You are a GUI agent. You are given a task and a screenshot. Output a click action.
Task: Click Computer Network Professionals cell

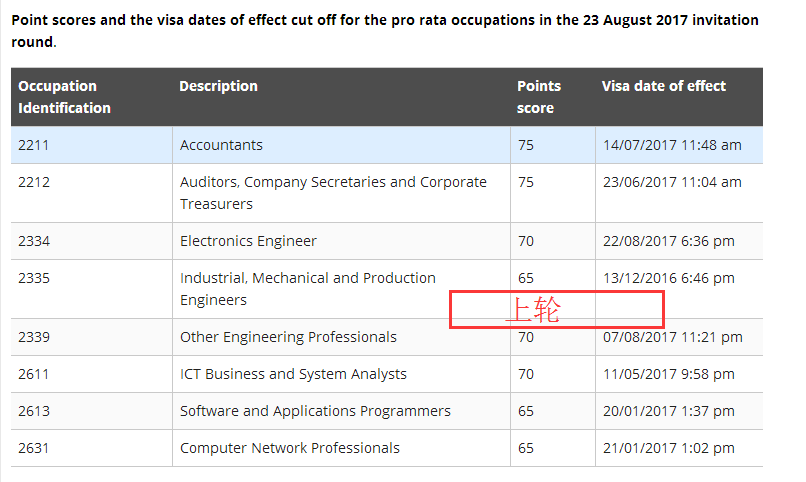click(289, 448)
